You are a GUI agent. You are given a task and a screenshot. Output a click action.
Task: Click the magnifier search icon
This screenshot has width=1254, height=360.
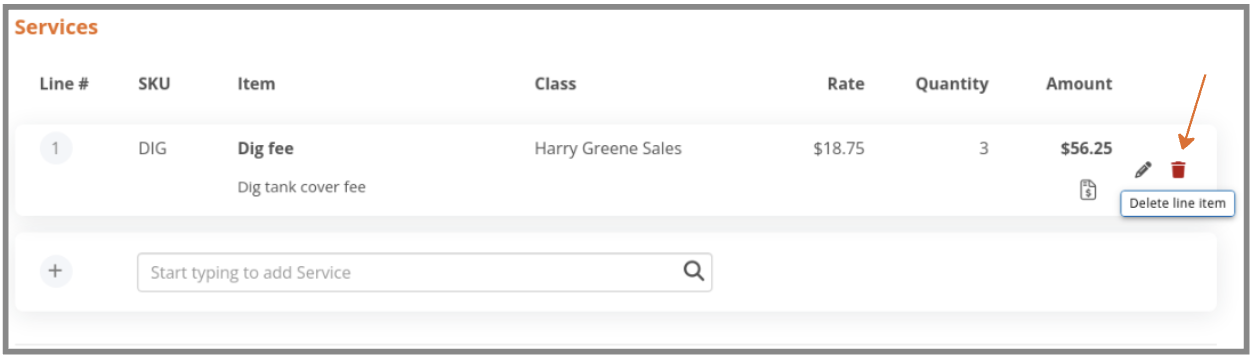694,271
